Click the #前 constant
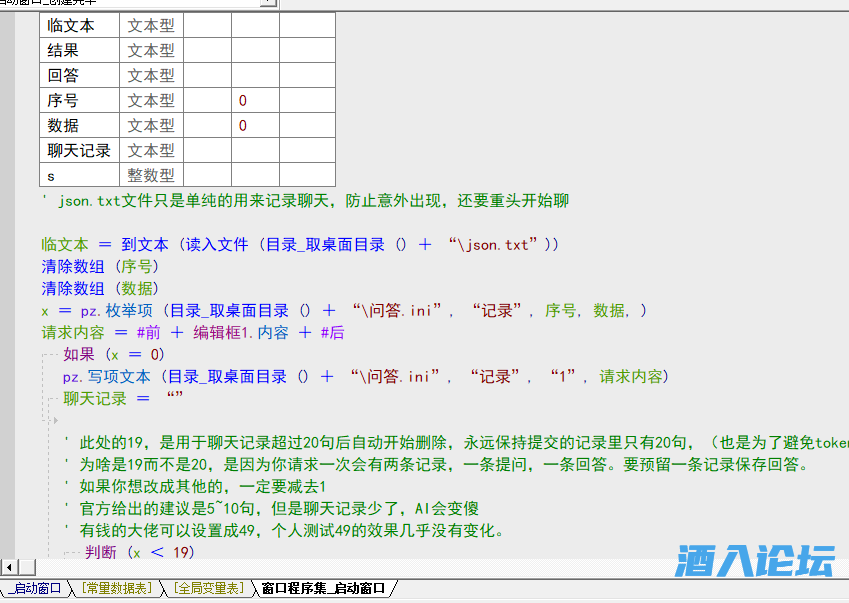Screen dimensions: 849x603 pos(149,332)
